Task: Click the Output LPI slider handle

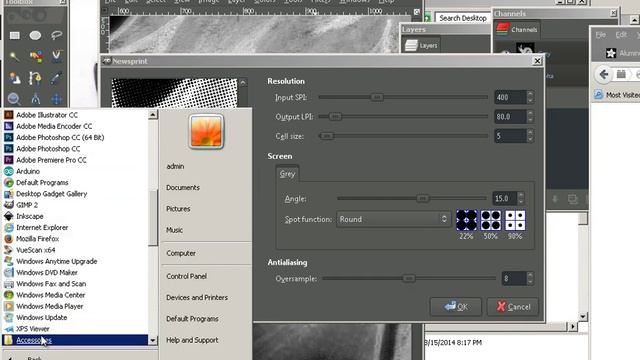Action: coord(335,116)
